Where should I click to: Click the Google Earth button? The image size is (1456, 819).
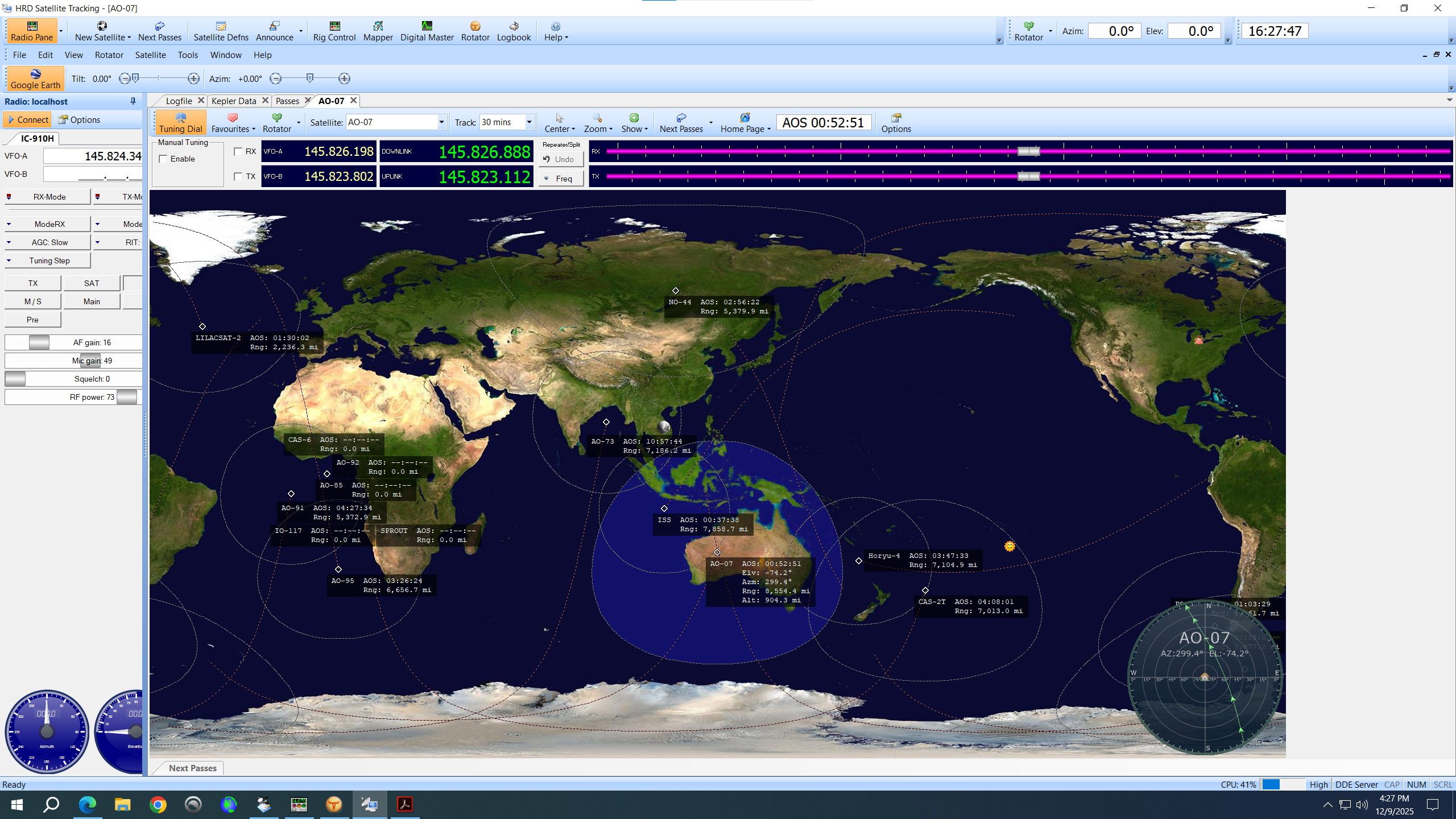click(35, 78)
